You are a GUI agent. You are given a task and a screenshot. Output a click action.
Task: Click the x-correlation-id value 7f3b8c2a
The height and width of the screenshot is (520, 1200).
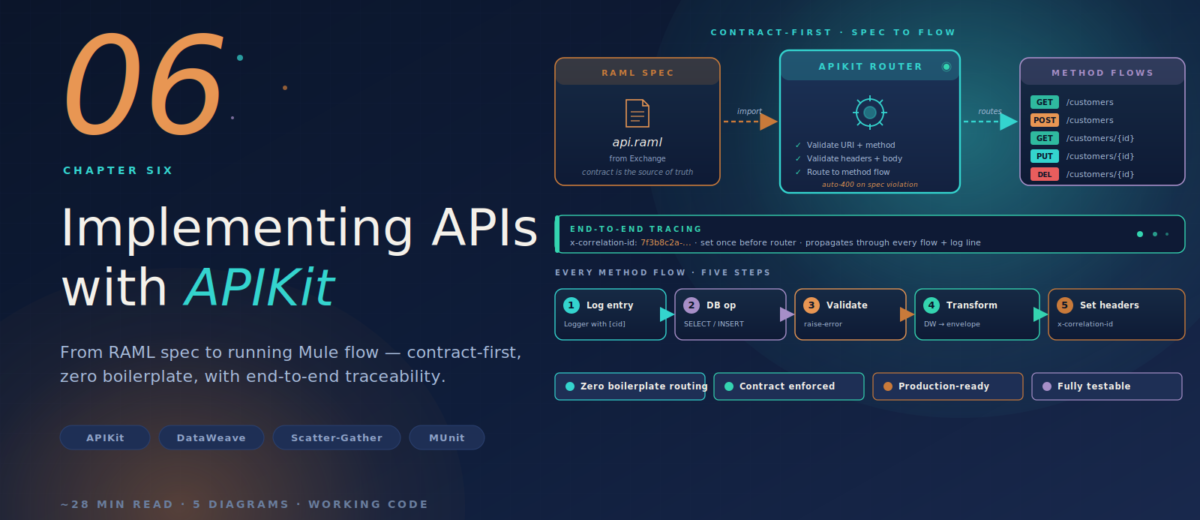pos(666,243)
